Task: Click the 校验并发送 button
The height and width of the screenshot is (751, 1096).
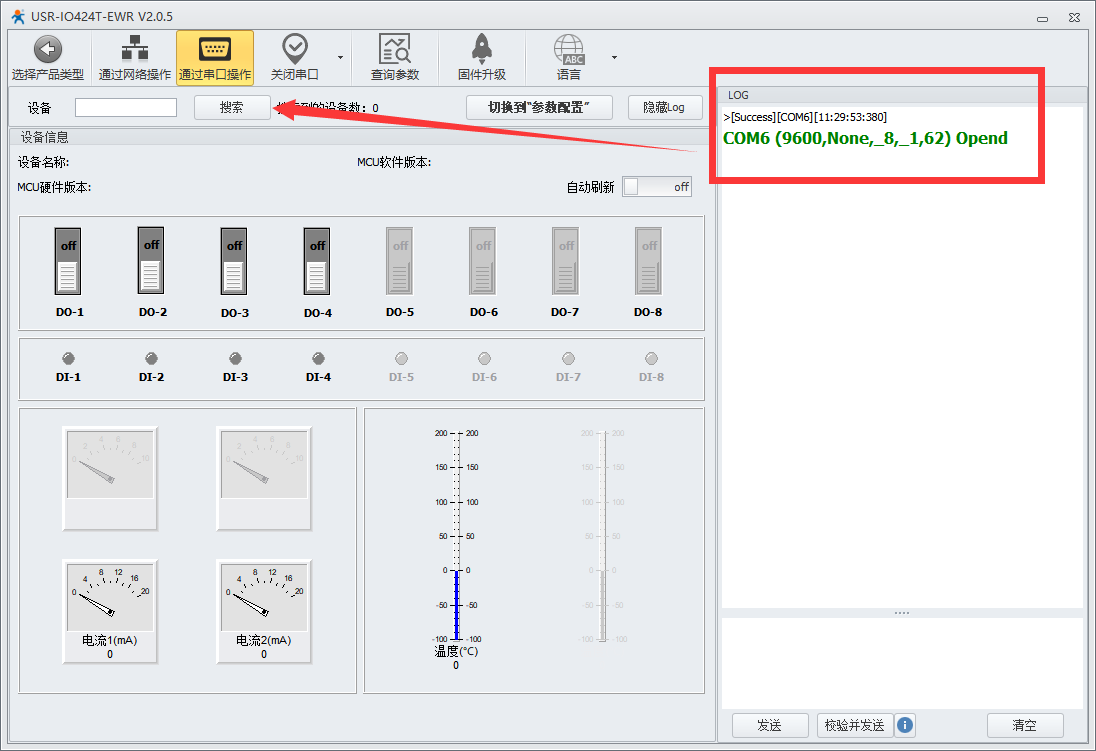Action: [x=855, y=725]
